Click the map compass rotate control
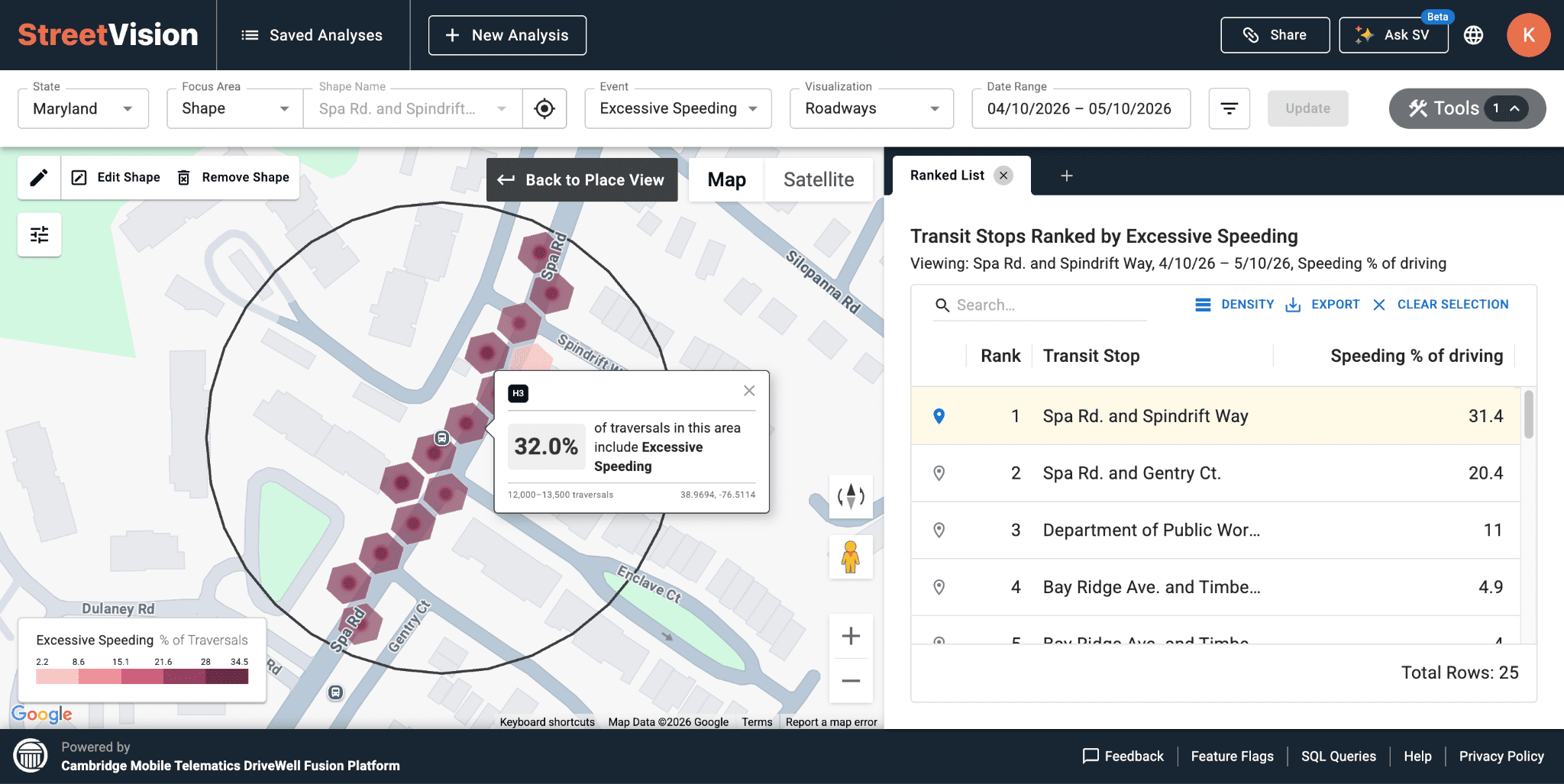 point(851,497)
